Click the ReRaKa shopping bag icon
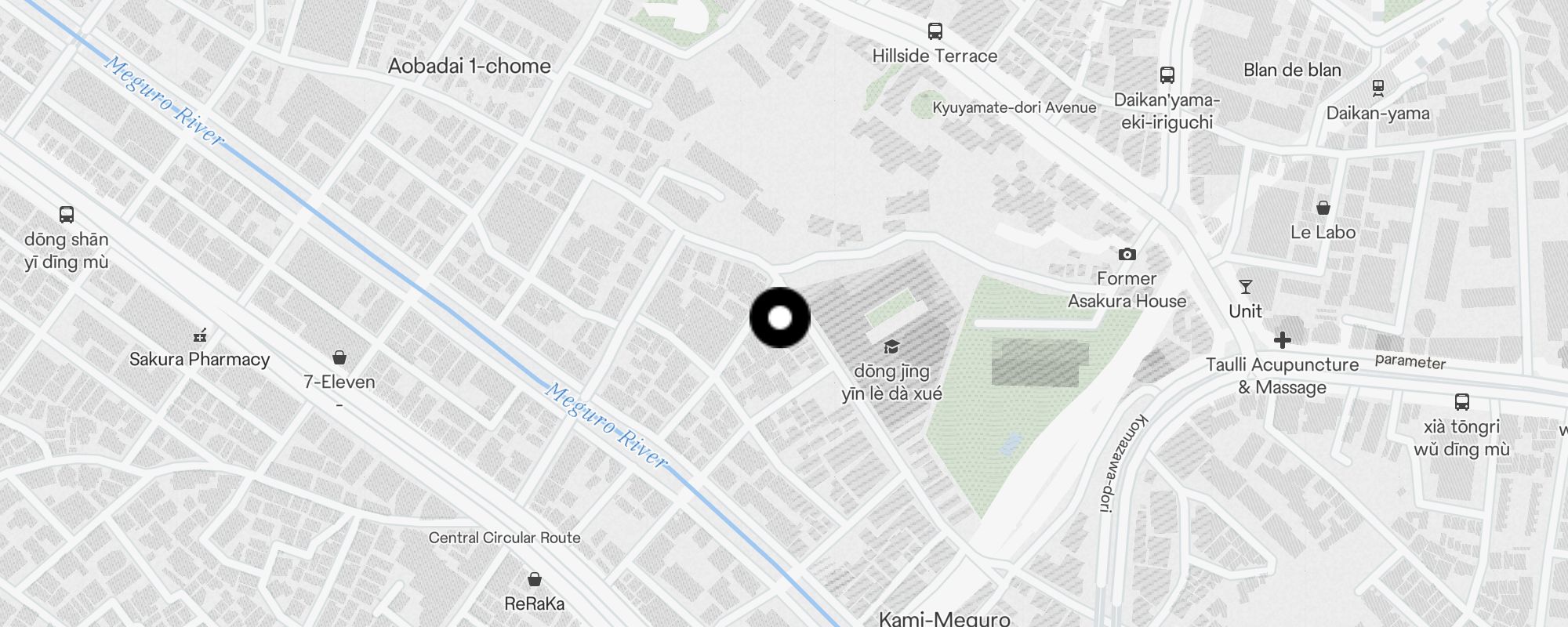Screen dimensions: 1568x627 (534, 579)
